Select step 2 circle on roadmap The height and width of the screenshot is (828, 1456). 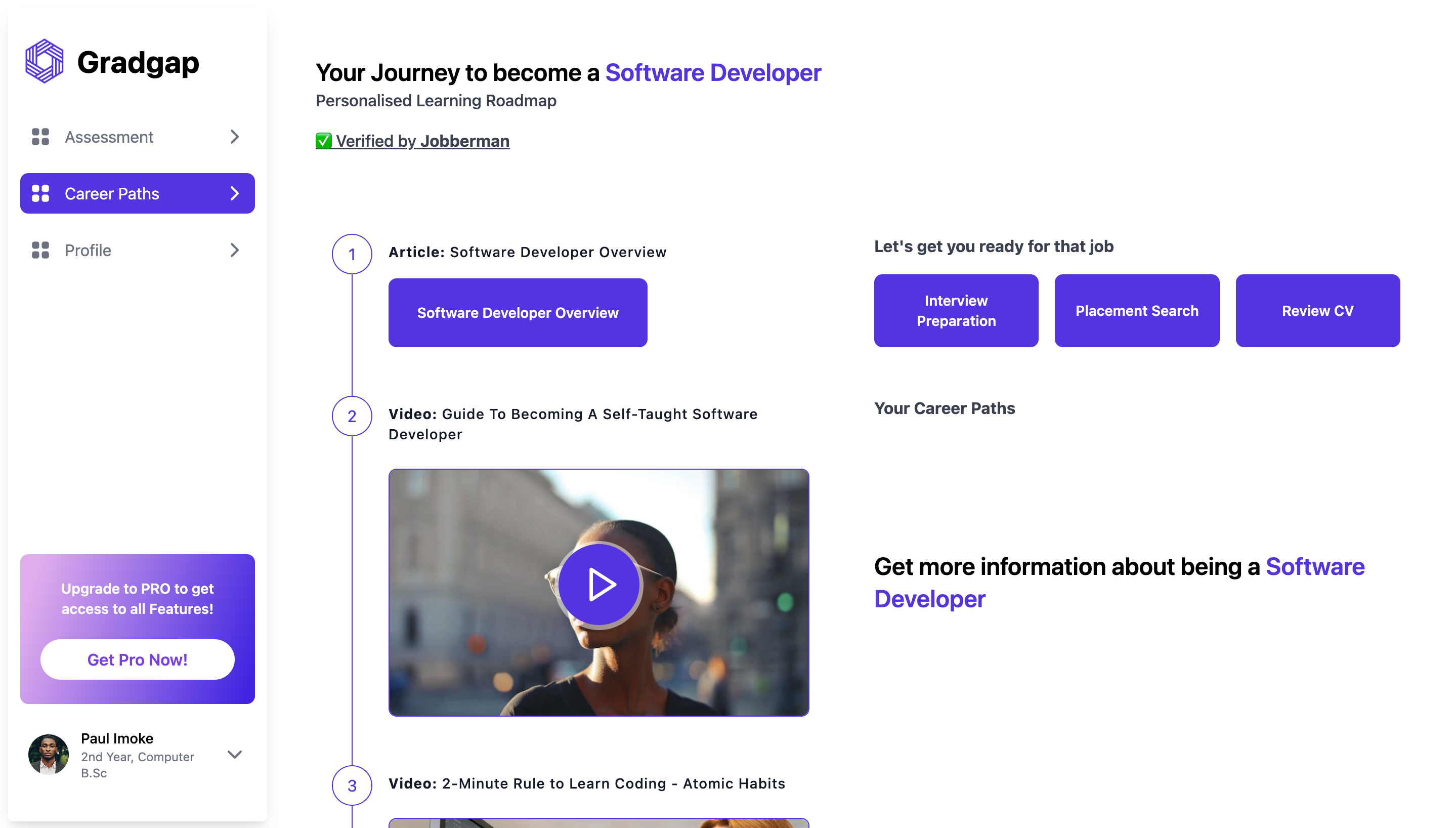click(352, 416)
